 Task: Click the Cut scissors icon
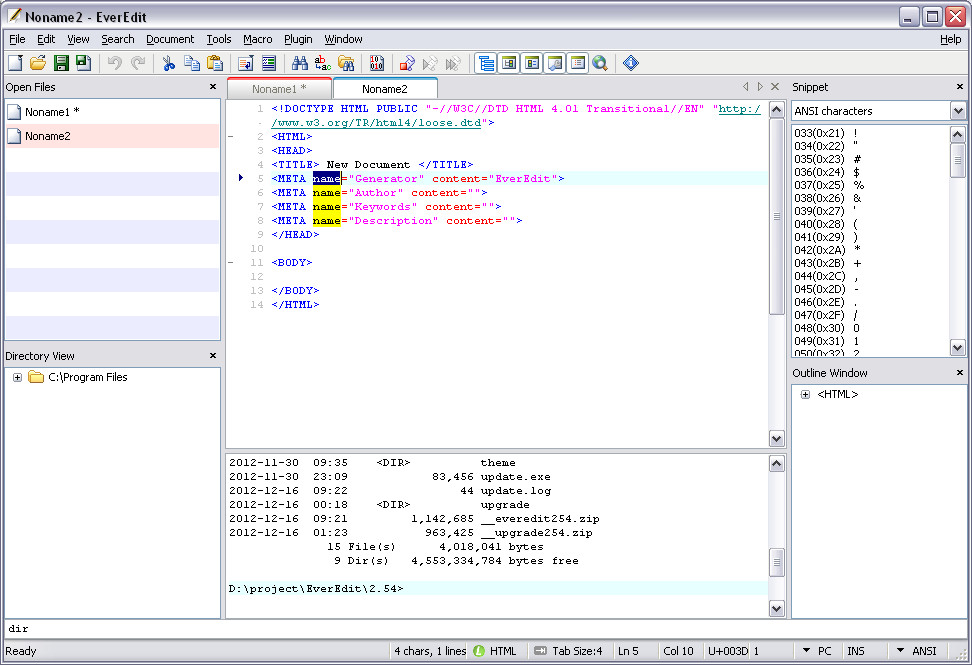(168, 64)
